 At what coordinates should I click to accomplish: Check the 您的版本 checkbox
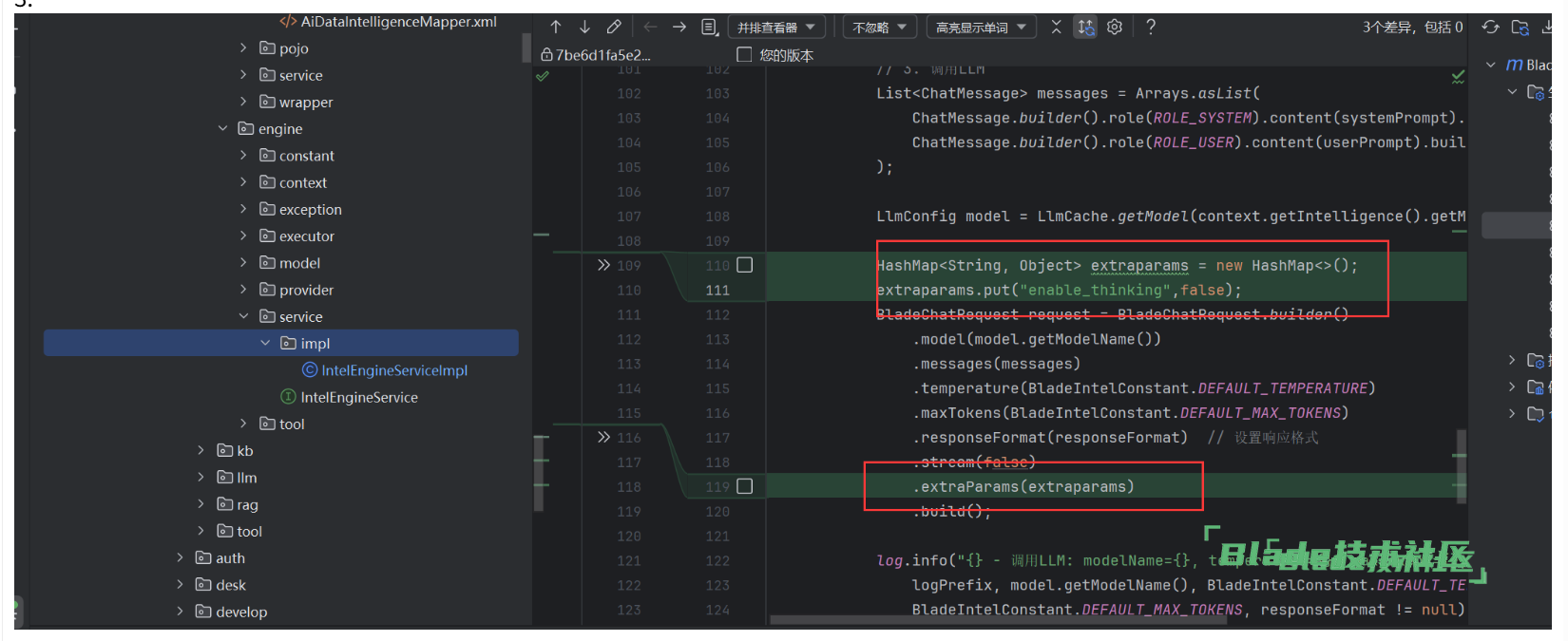click(x=744, y=55)
